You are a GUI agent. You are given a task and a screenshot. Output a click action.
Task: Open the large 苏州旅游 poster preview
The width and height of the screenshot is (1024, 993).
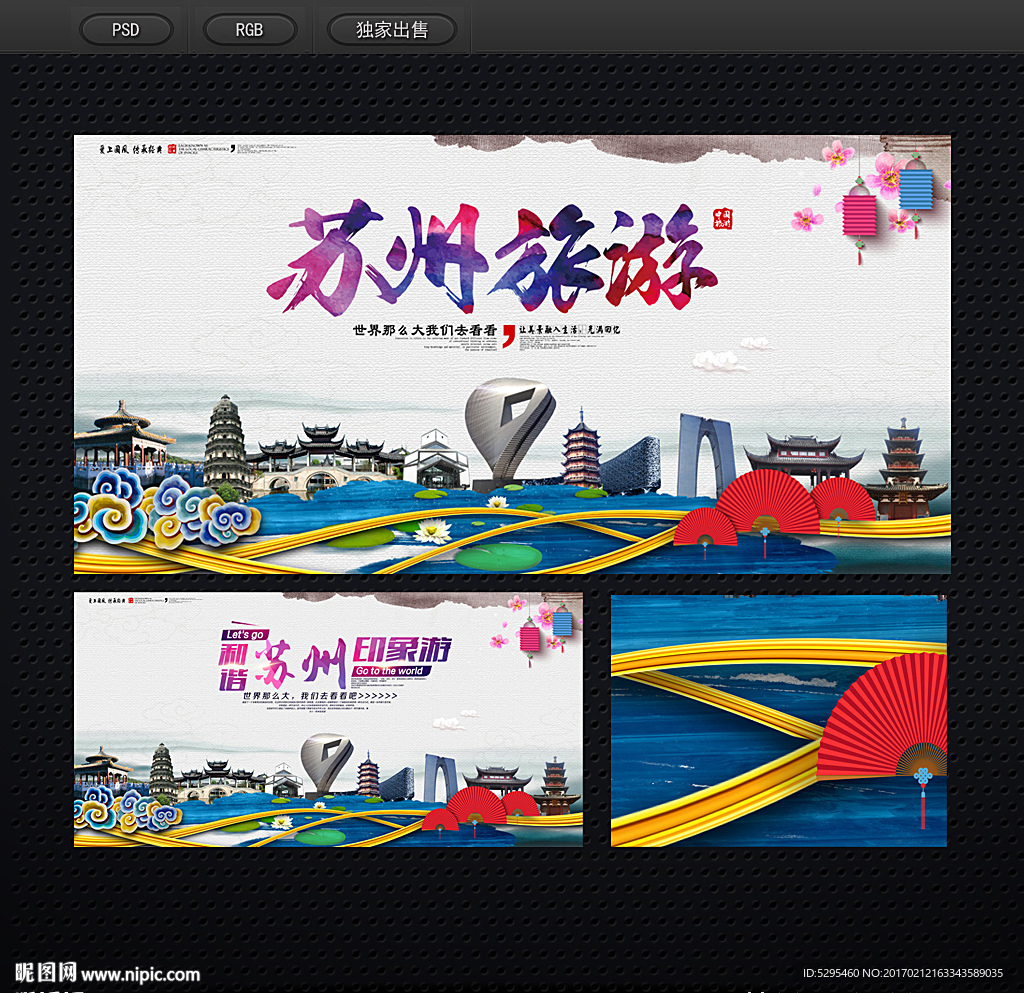(512, 355)
